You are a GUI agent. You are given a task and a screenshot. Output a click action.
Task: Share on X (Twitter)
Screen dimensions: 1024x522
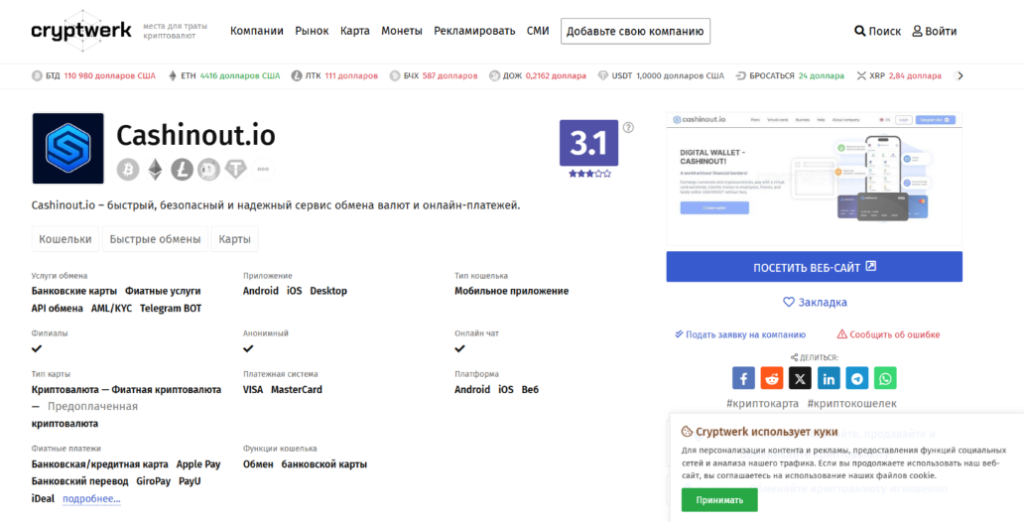800,378
